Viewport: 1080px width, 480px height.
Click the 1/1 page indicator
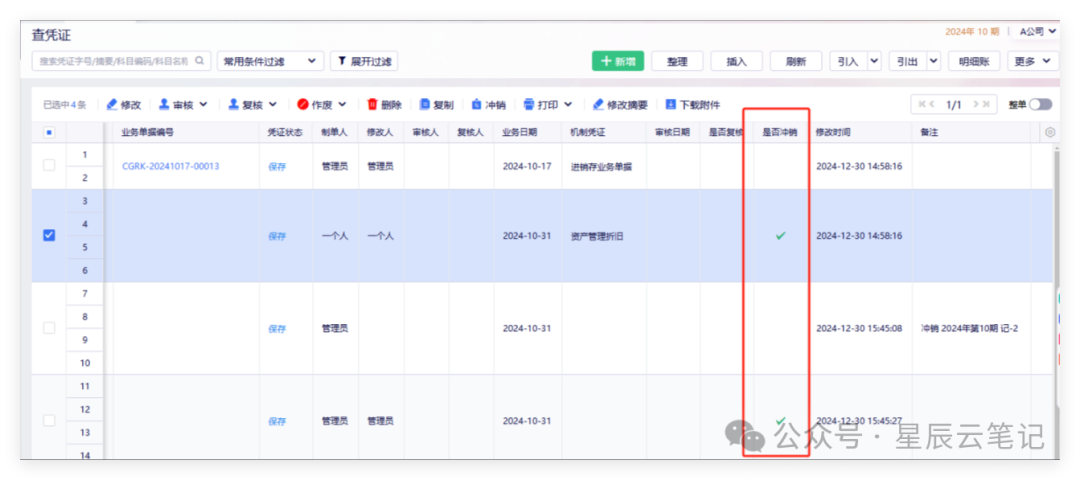coord(953,105)
